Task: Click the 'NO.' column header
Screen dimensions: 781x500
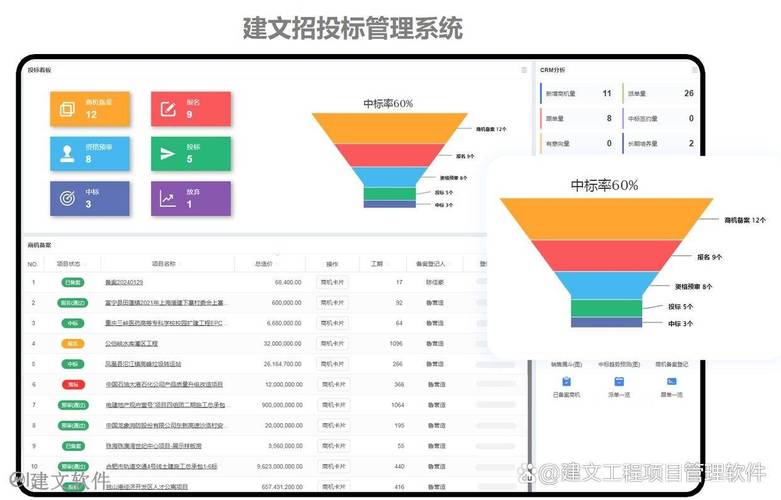Action: click(32, 264)
